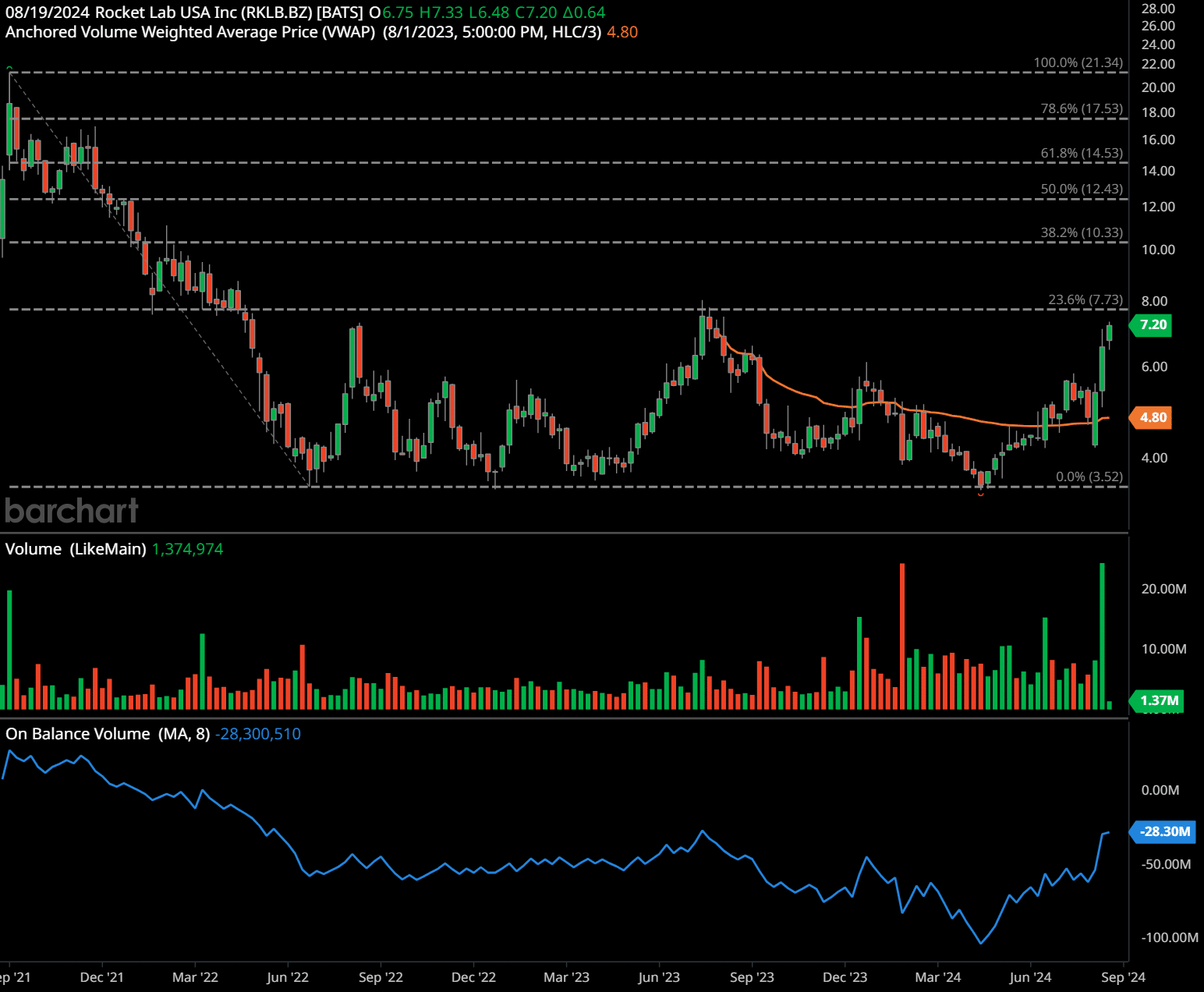Viewport: 1204px width, 992px height.
Task: Click the green 7.20 last price tag
Action: tap(1152, 325)
